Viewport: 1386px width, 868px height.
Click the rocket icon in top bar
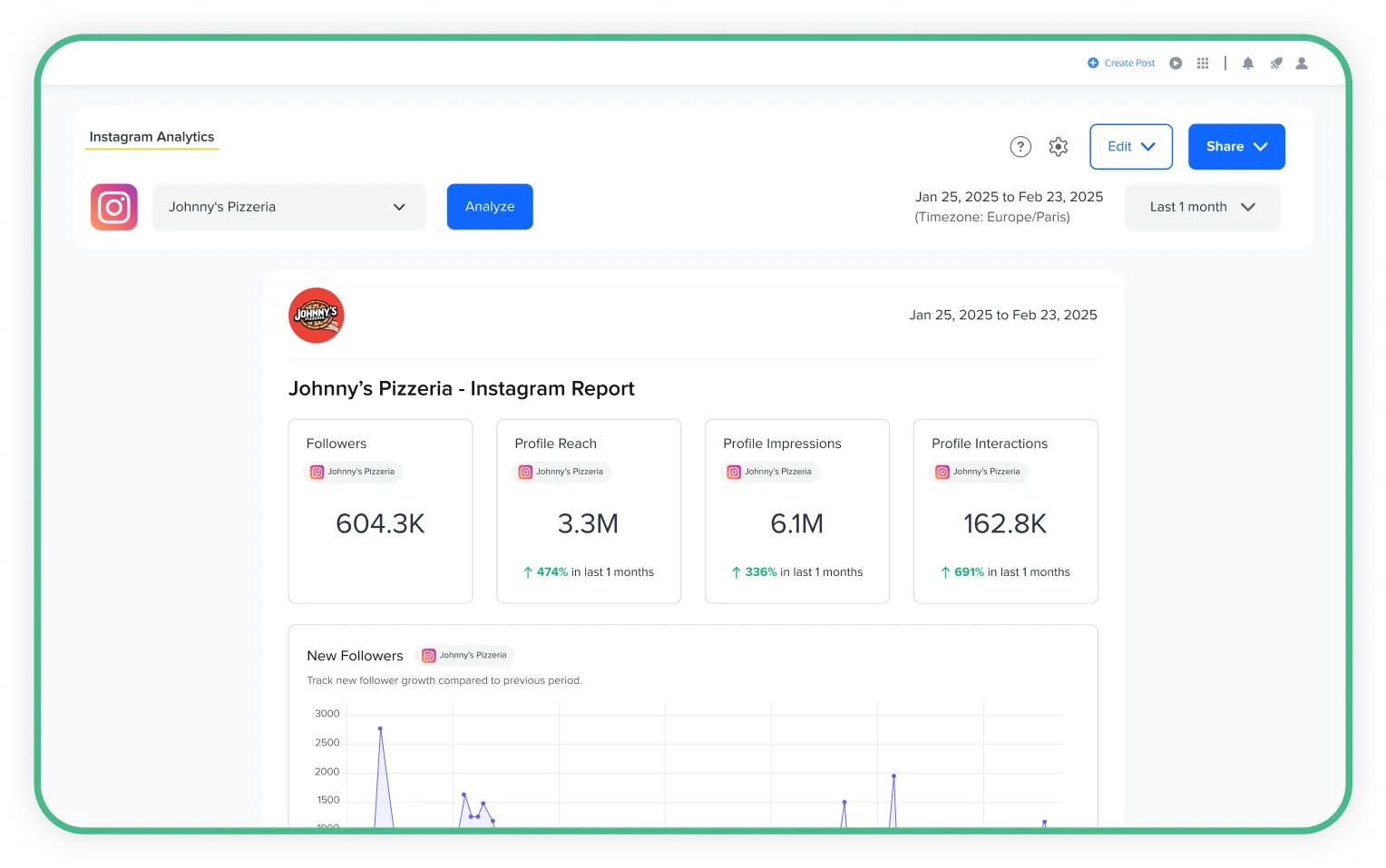[1276, 63]
